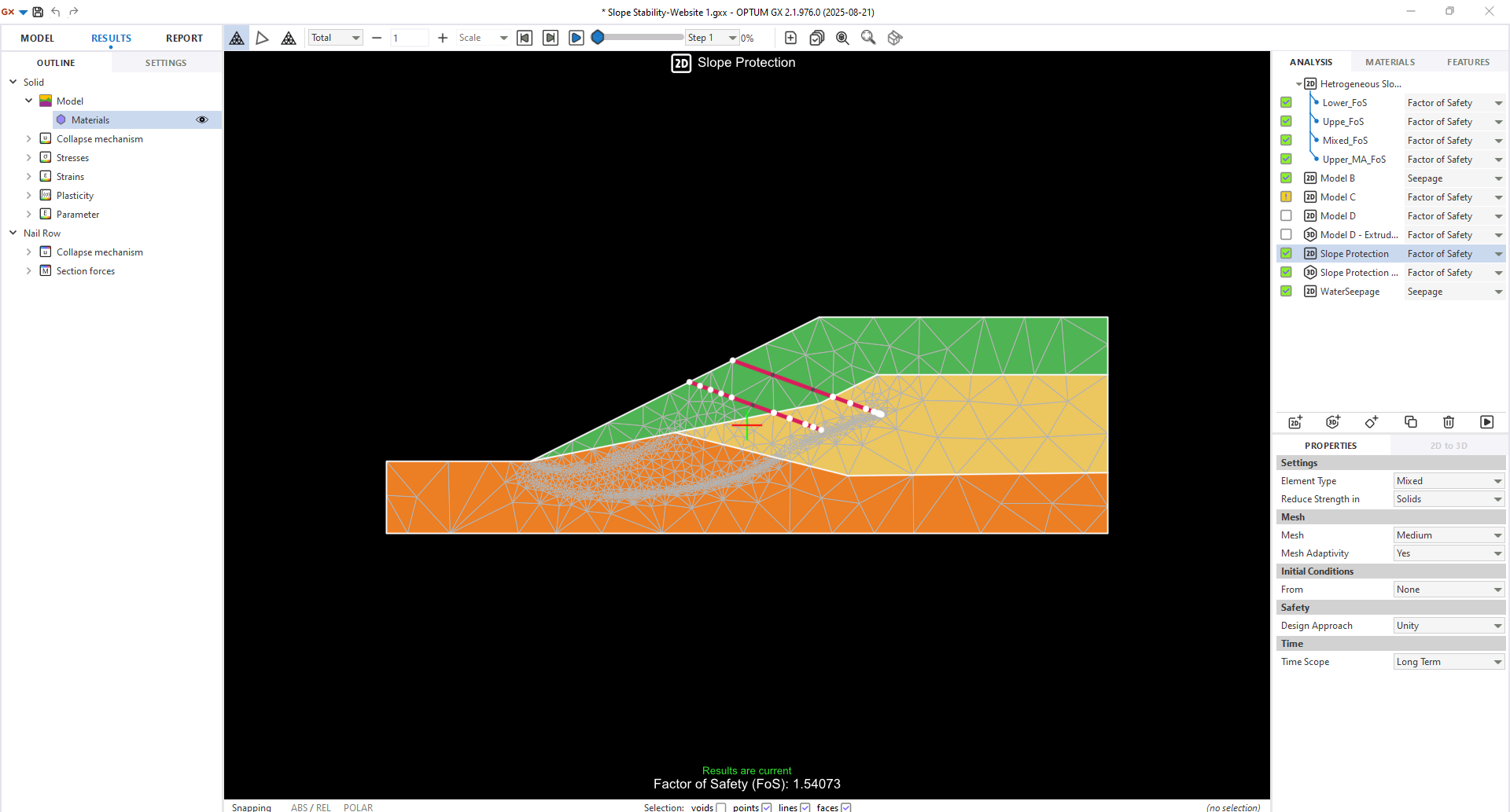Switch to the MODEL tab
Image resolution: width=1510 pixels, height=812 pixels.
[x=38, y=38]
